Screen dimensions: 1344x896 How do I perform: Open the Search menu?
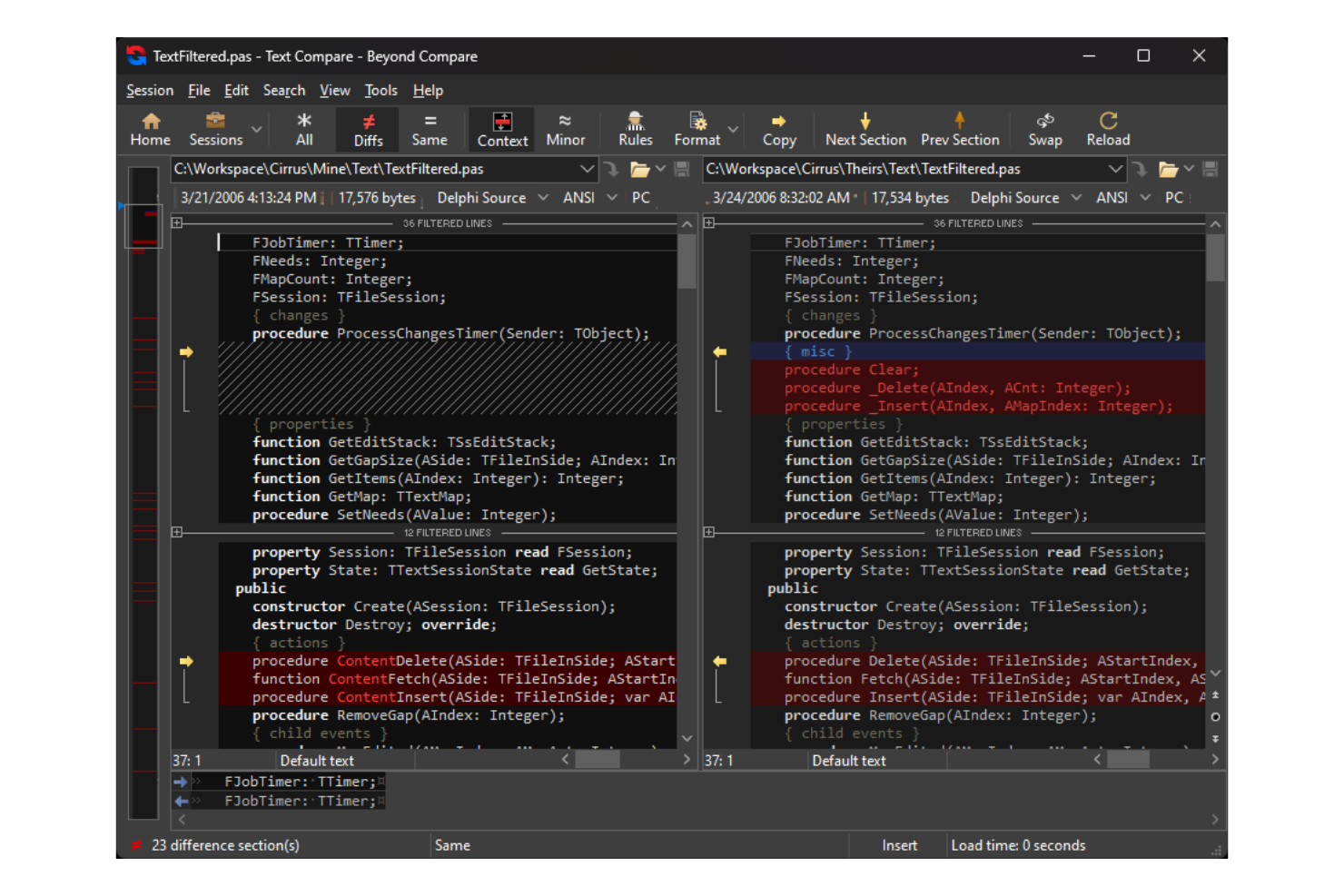pos(284,90)
